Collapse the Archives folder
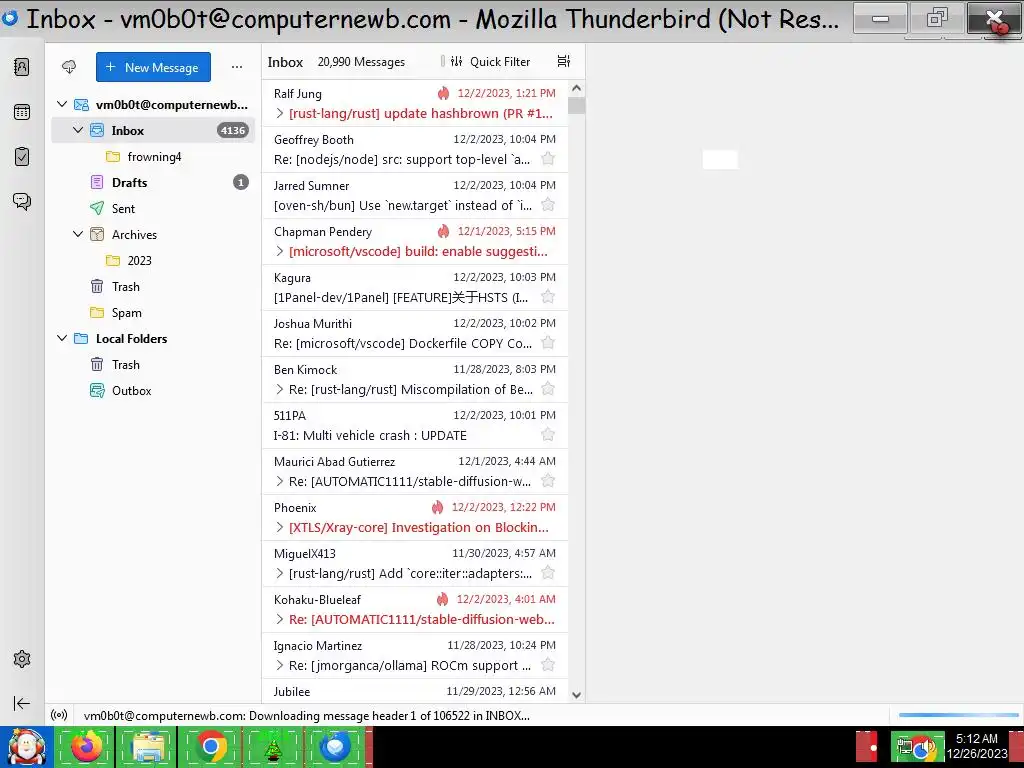 point(78,234)
